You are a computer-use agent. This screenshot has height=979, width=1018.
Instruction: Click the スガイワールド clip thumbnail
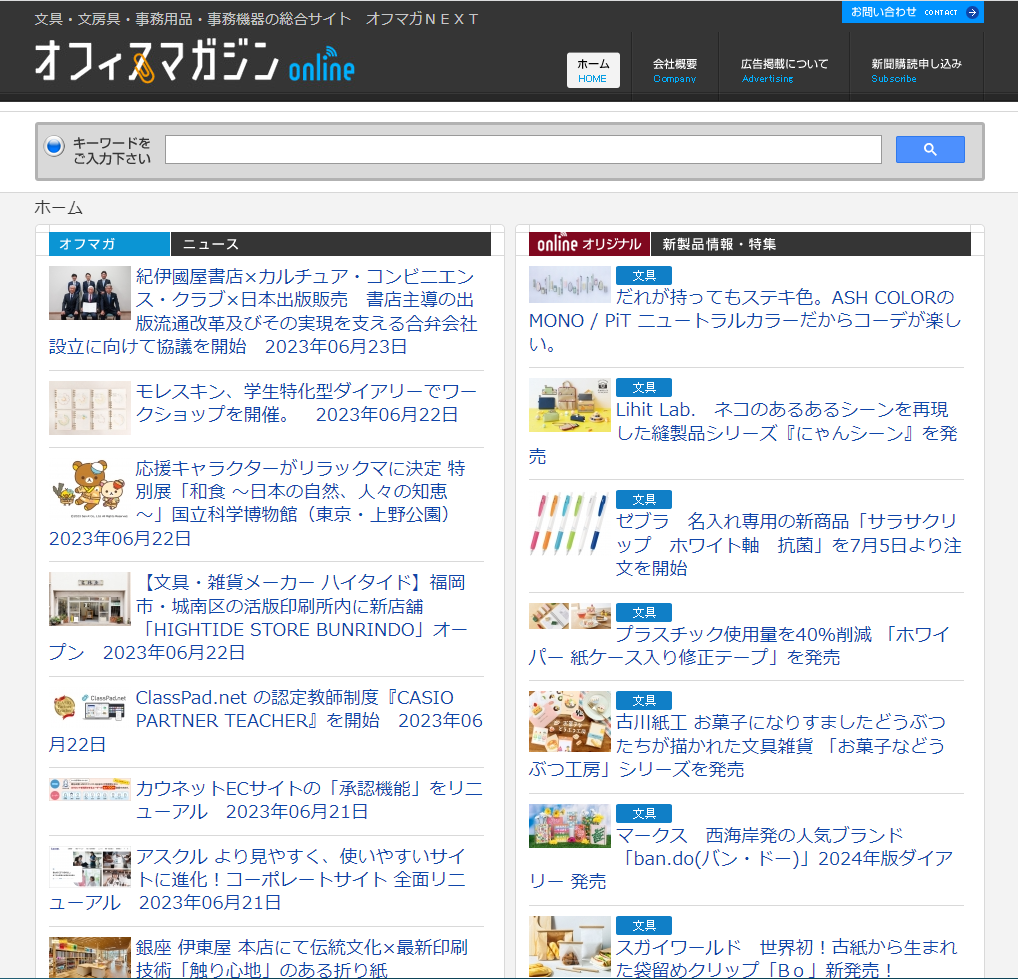[x=569, y=948]
